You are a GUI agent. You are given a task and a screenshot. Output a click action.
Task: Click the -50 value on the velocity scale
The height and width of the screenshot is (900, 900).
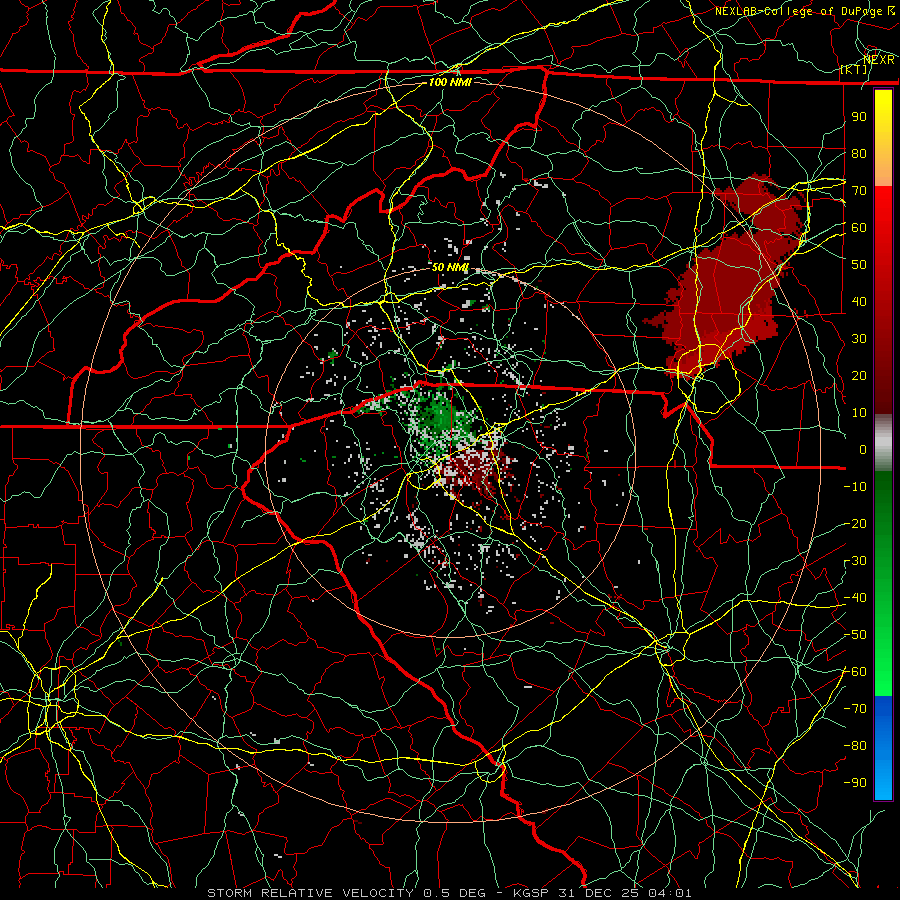pos(855,635)
